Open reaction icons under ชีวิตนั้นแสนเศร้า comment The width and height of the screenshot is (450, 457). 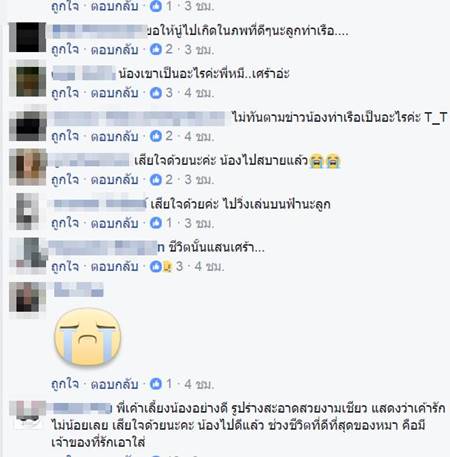[x=161, y=266]
